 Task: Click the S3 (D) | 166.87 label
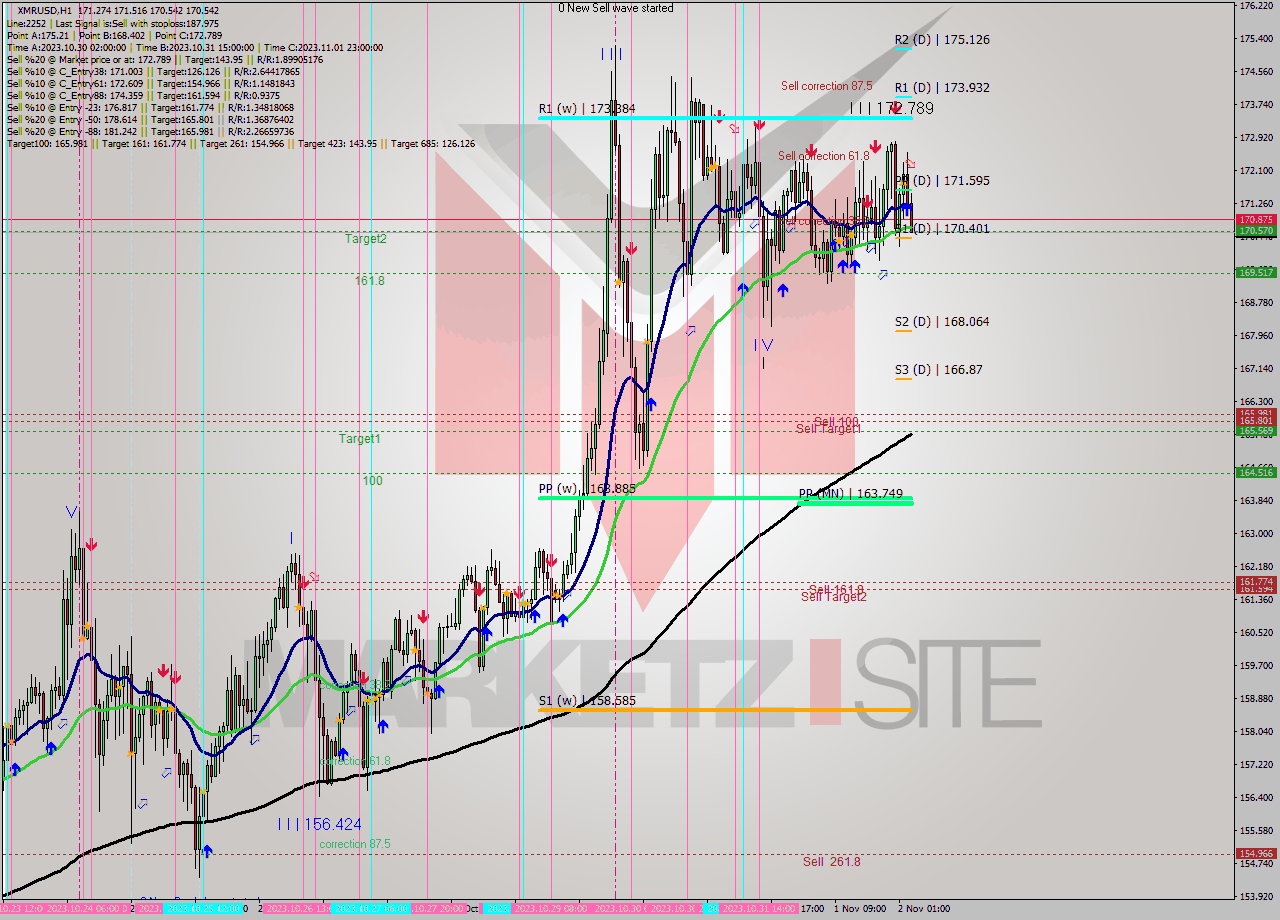(x=938, y=370)
